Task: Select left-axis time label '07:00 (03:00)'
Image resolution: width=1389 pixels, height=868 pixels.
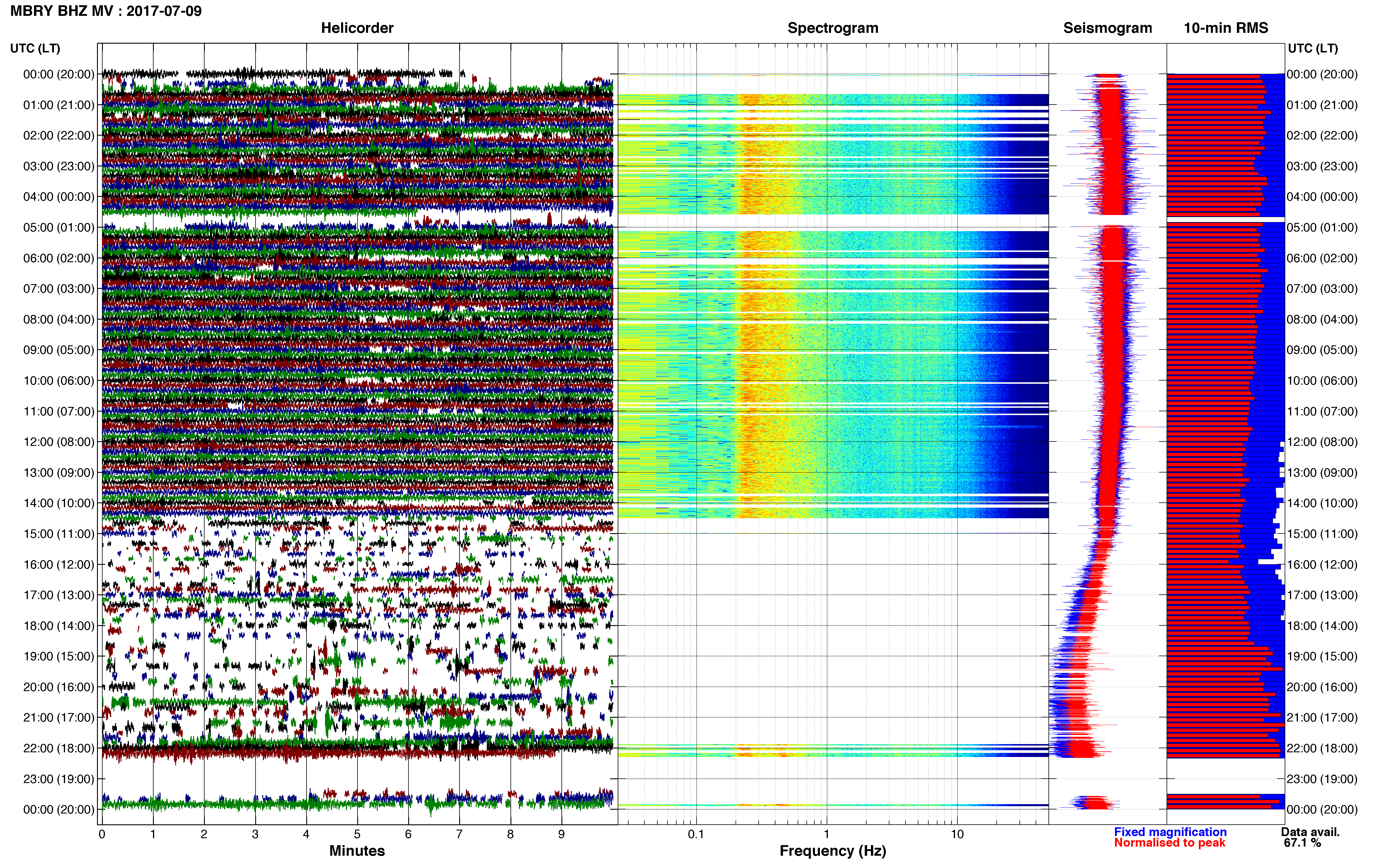Action: [x=59, y=289]
